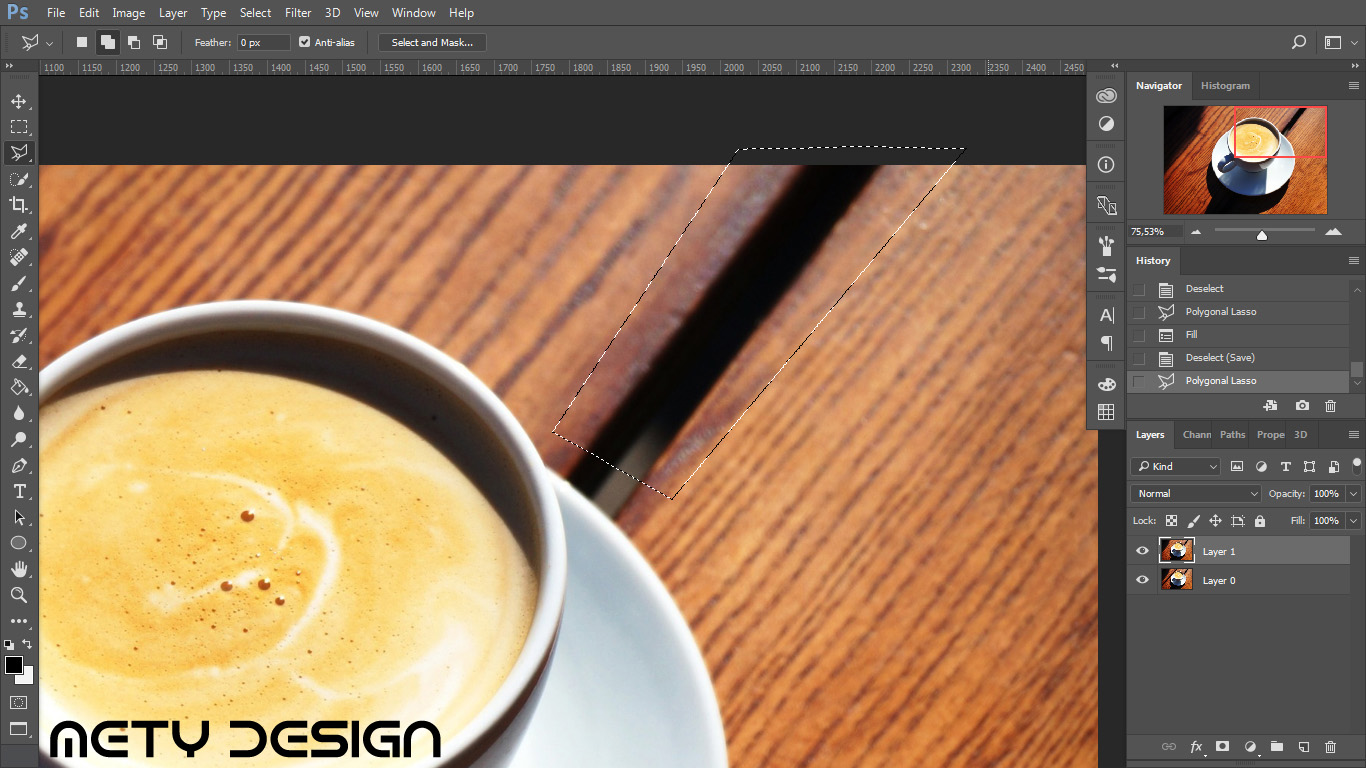Select the Clone Stamp tool
The image size is (1366, 768).
coord(19,309)
